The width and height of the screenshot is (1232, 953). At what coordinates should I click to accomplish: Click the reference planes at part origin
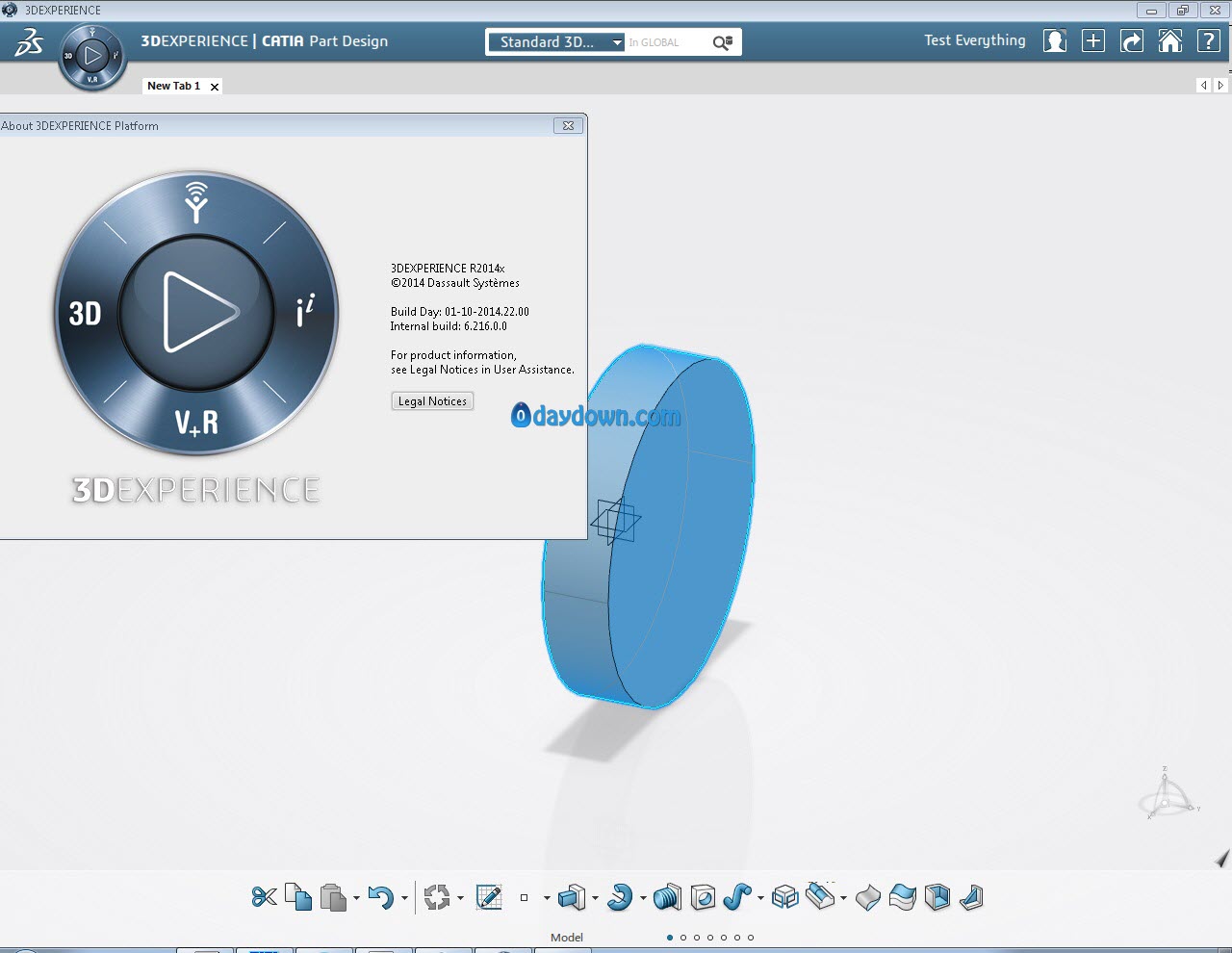pyautogui.click(x=614, y=521)
